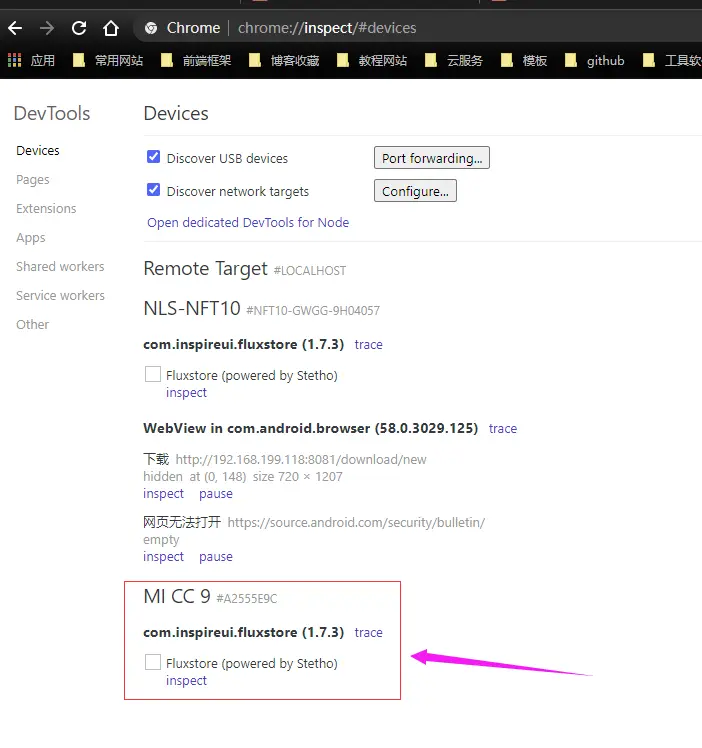Click inspect for the 下载 page
This screenshot has width=702, height=748.
(x=163, y=494)
